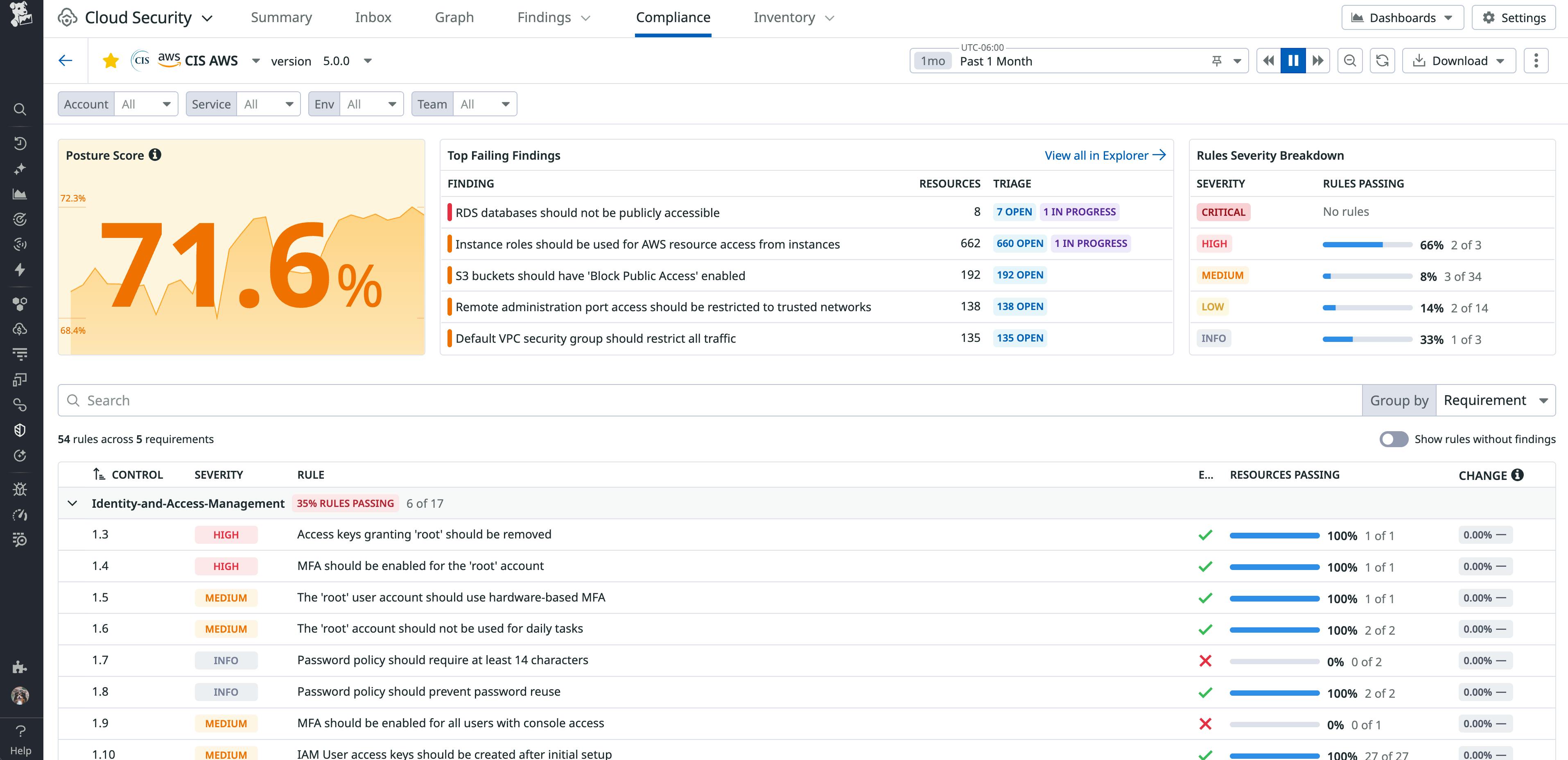
Task: Click the Posture Score info icon
Action: [155, 155]
